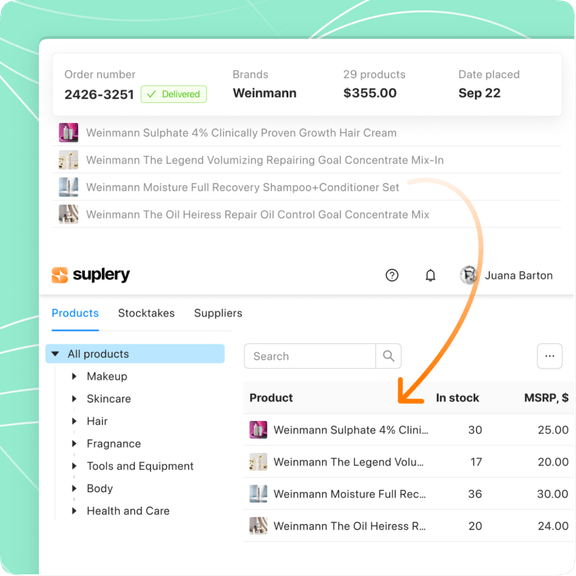This screenshot has height=576, width=576.
Task: Select the Body category label
Action: click(x=100, y=489)
